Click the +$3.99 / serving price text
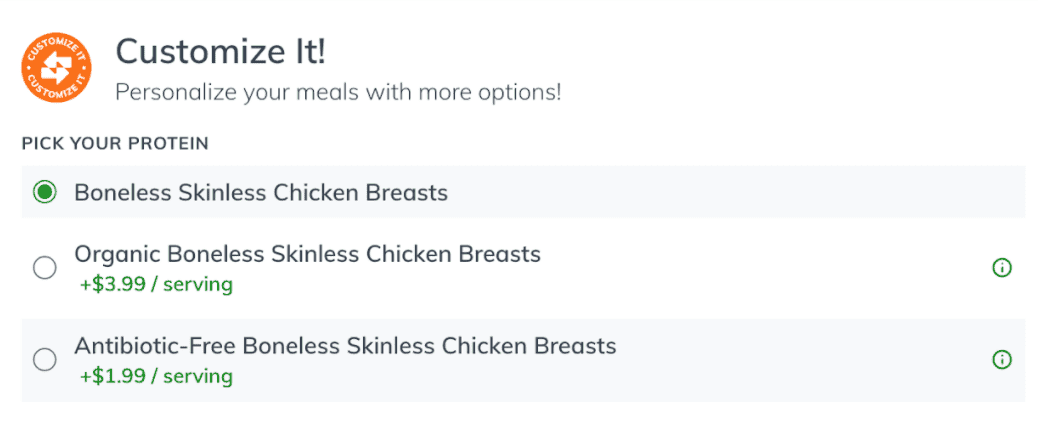Image resolution: width=1038 pixels, height=434 pixels. pos(156,285)
